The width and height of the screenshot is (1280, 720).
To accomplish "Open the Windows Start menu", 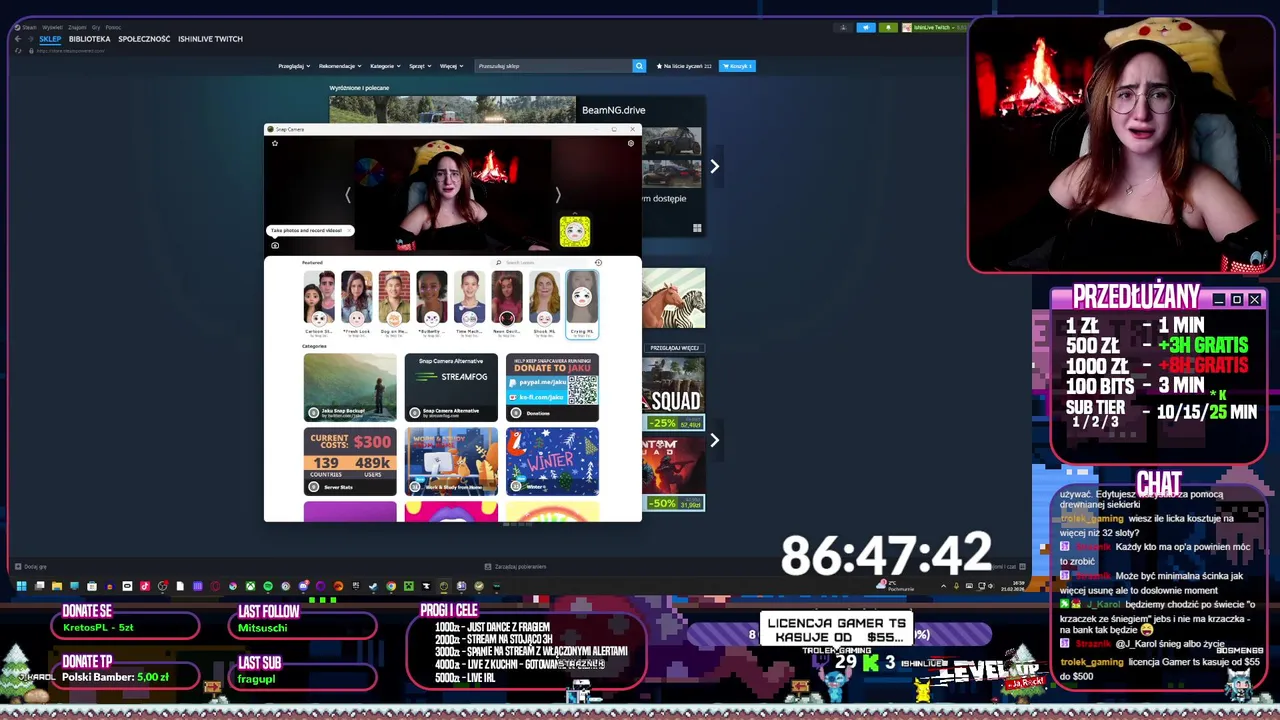I will click(x=21, y=586).
